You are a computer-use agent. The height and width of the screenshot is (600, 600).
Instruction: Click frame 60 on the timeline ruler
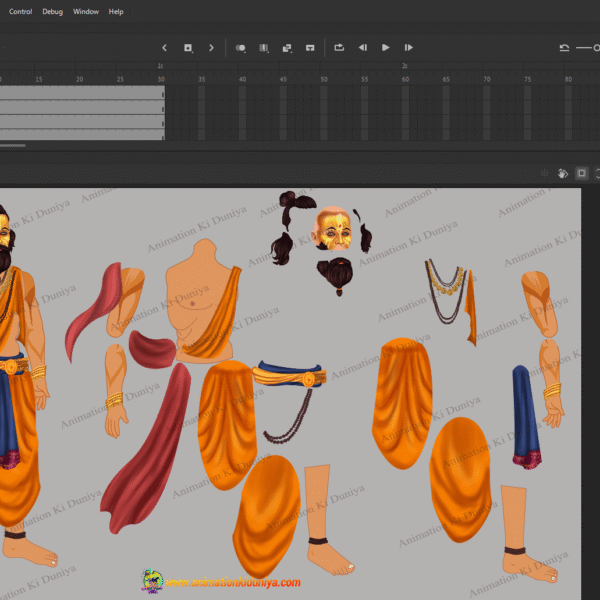click(405, 79)
